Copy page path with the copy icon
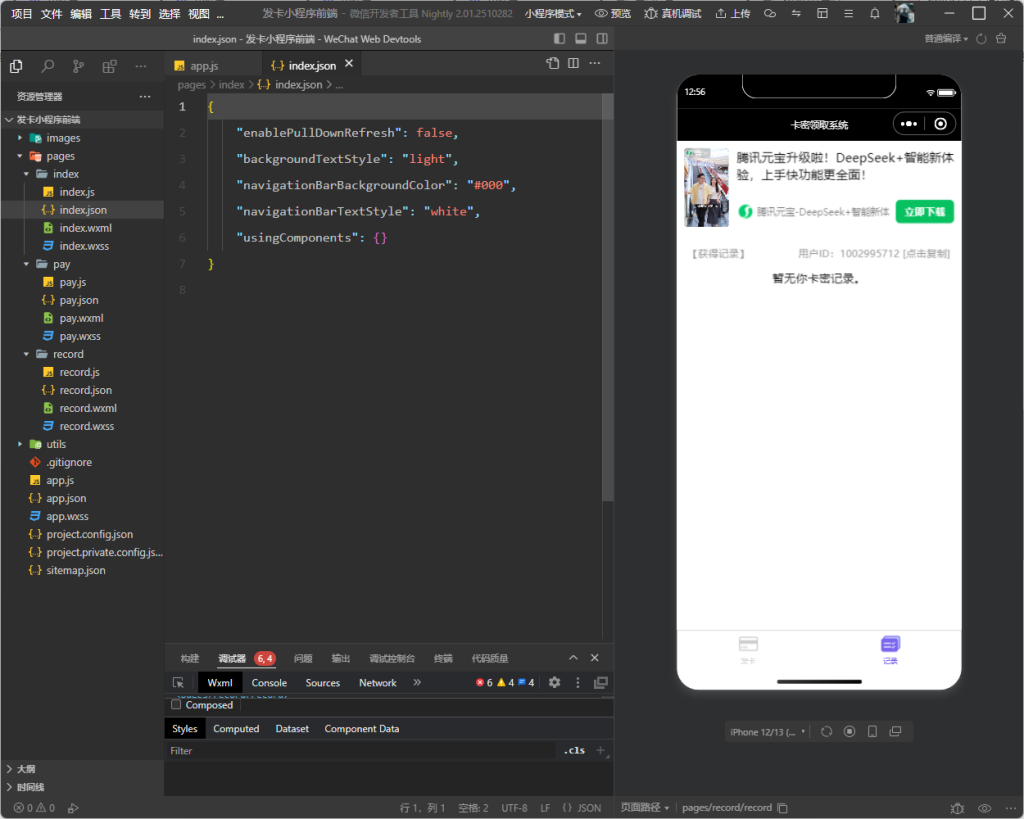Image resolution: width=1024 pixels, height=819 pixels. [x=783, y=808]
